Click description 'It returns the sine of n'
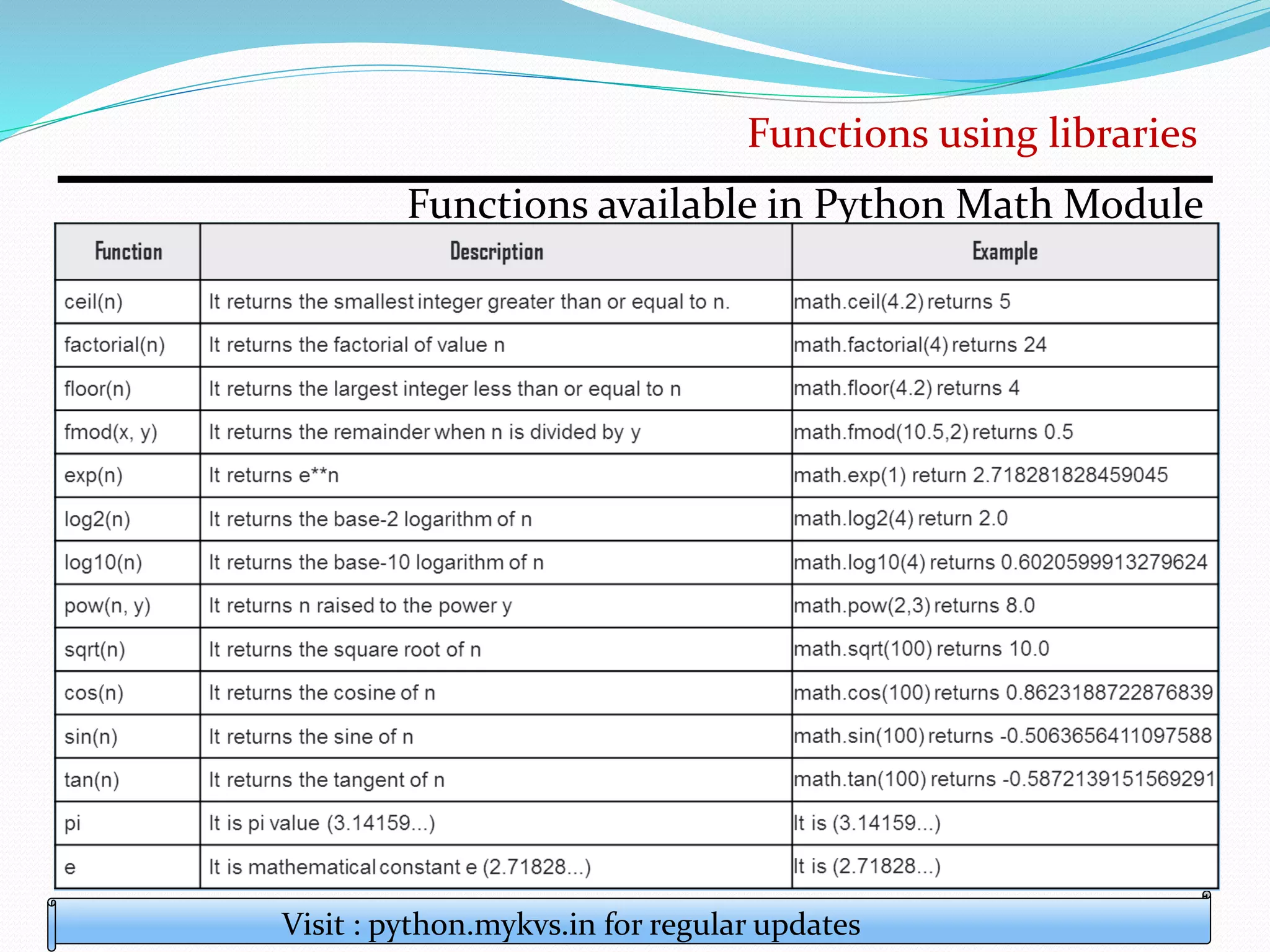 [311, 737]
